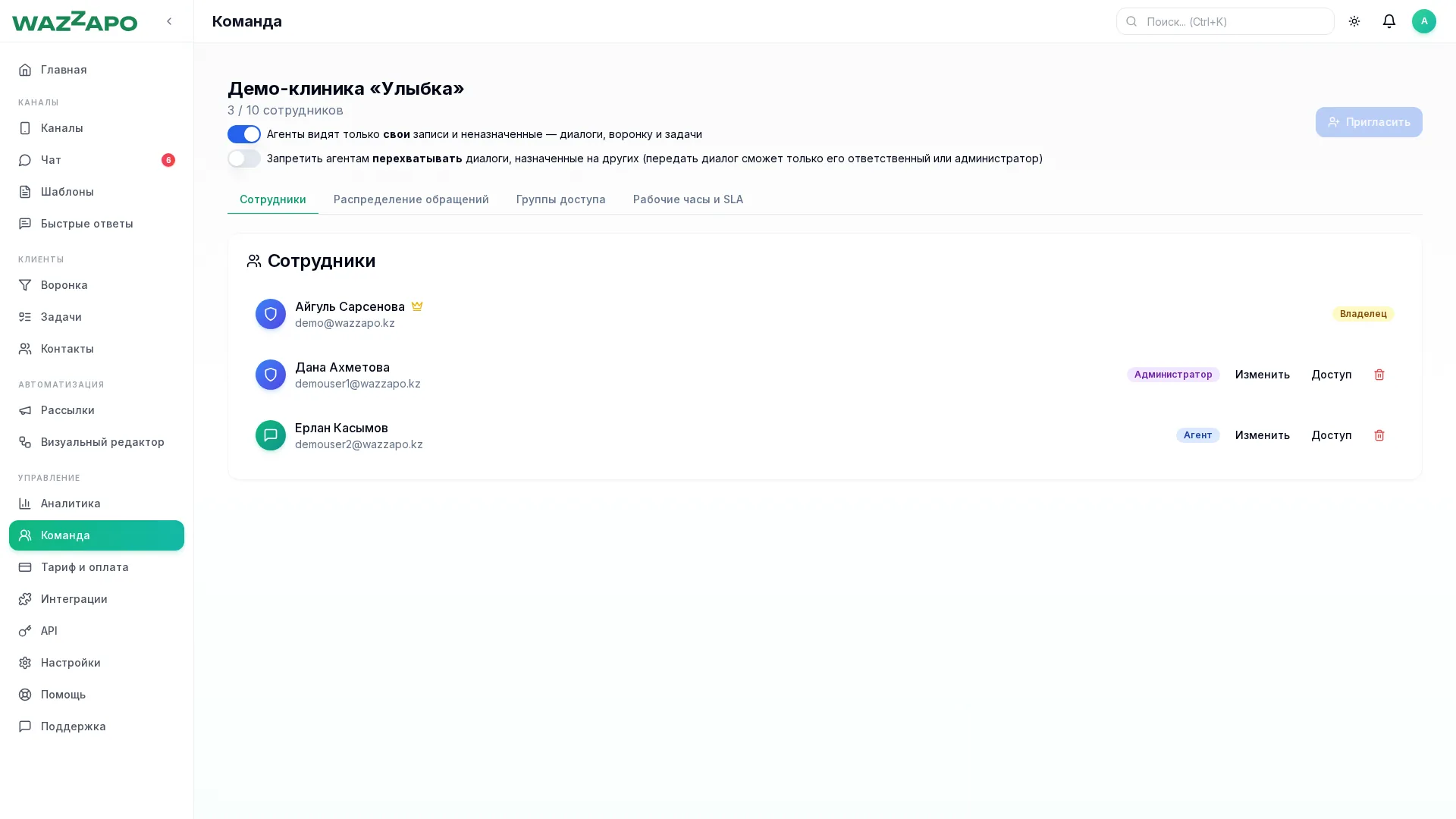Switch to the Группы доступа tab
This screenshot has width=1456, height=819.
coord(561,199)
